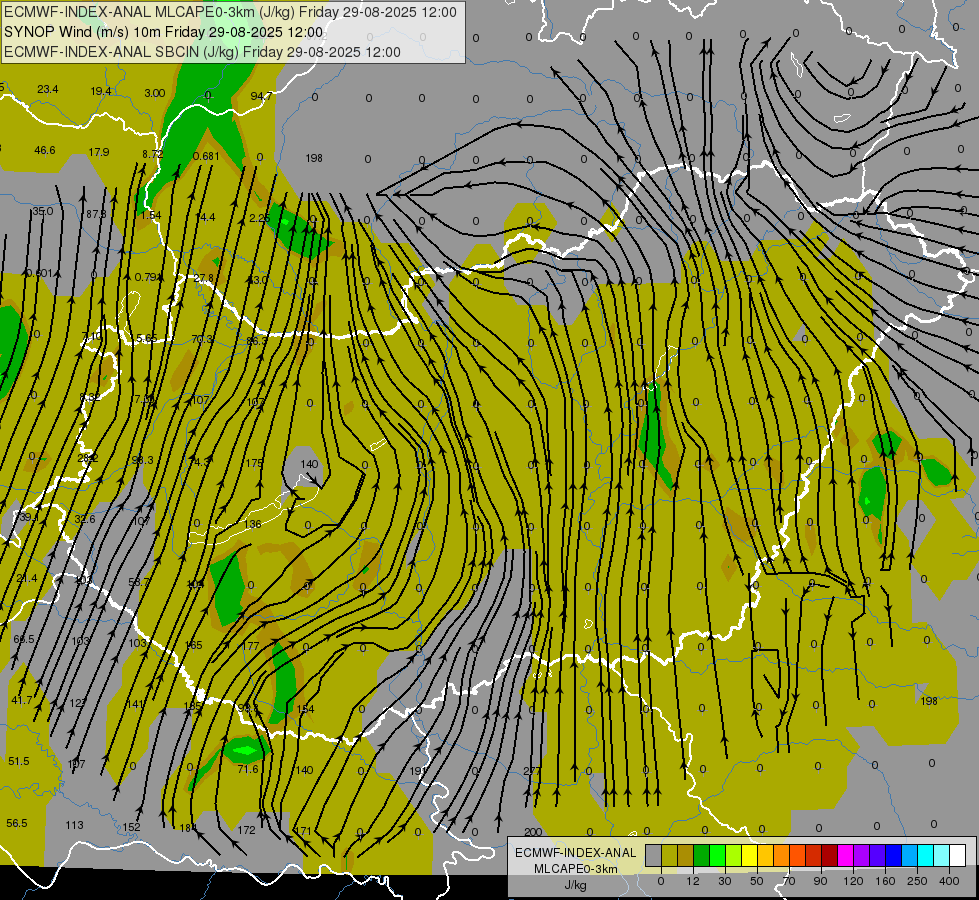Click the map value '172'

(x=247, y=829)
